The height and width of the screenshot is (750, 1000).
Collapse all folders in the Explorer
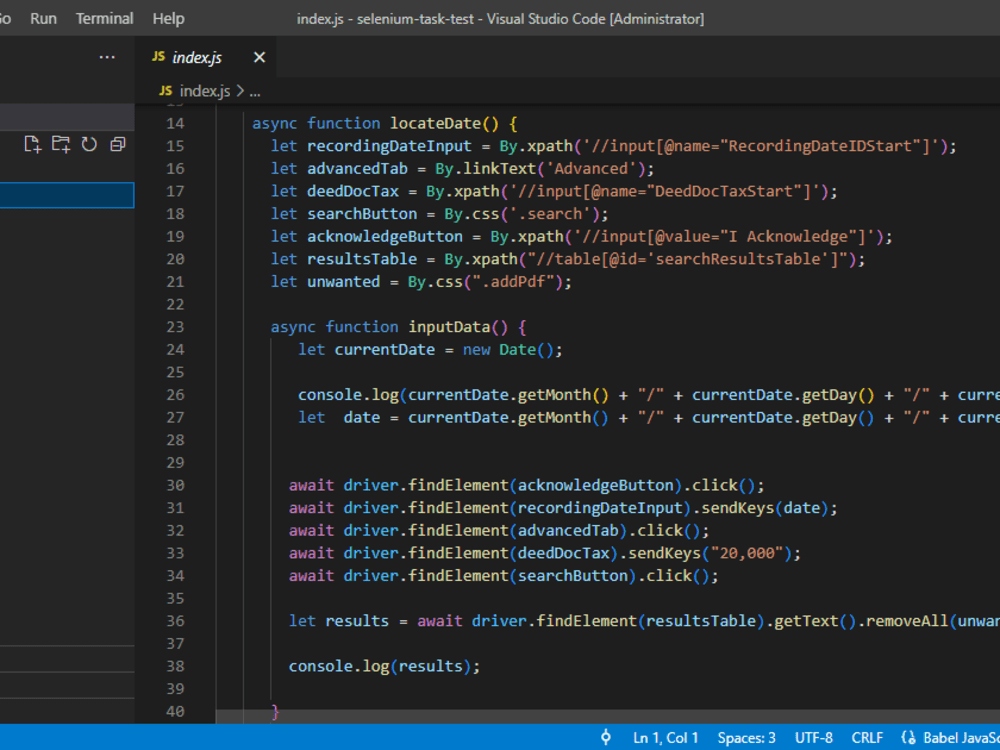pos(117,144)
